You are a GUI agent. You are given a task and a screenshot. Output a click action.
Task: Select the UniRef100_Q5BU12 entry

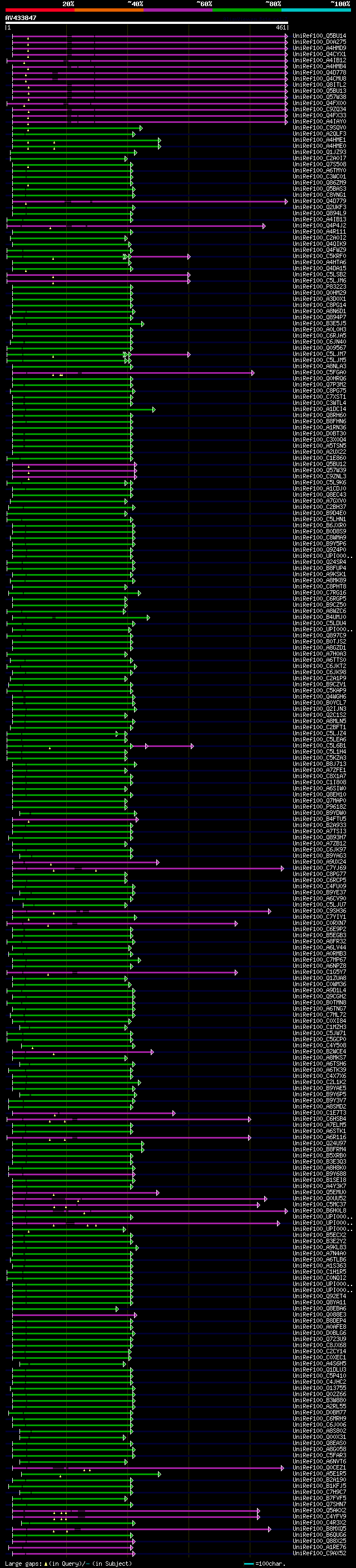[319, 464]
